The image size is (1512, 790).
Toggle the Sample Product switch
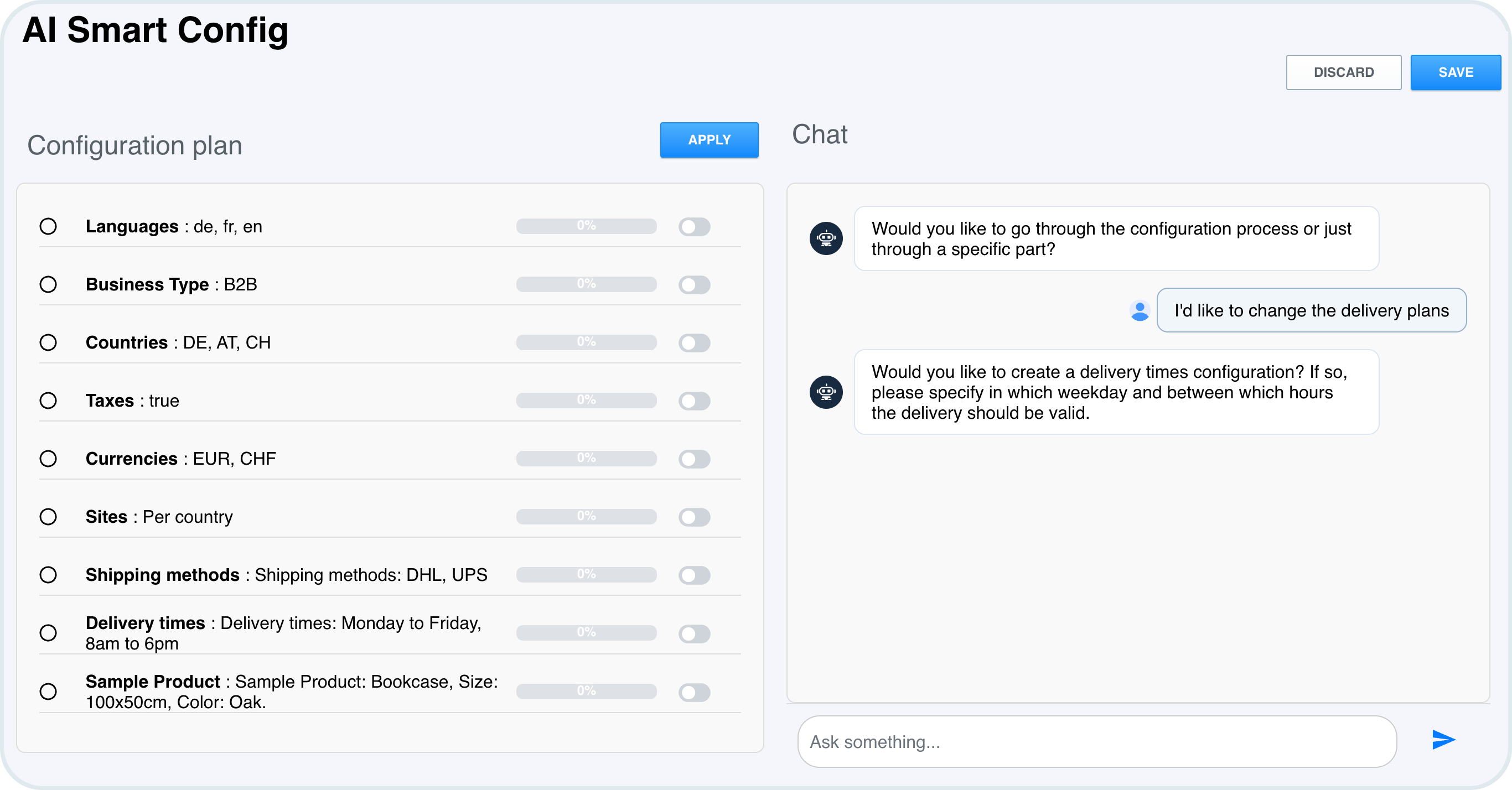pos(695,692)
